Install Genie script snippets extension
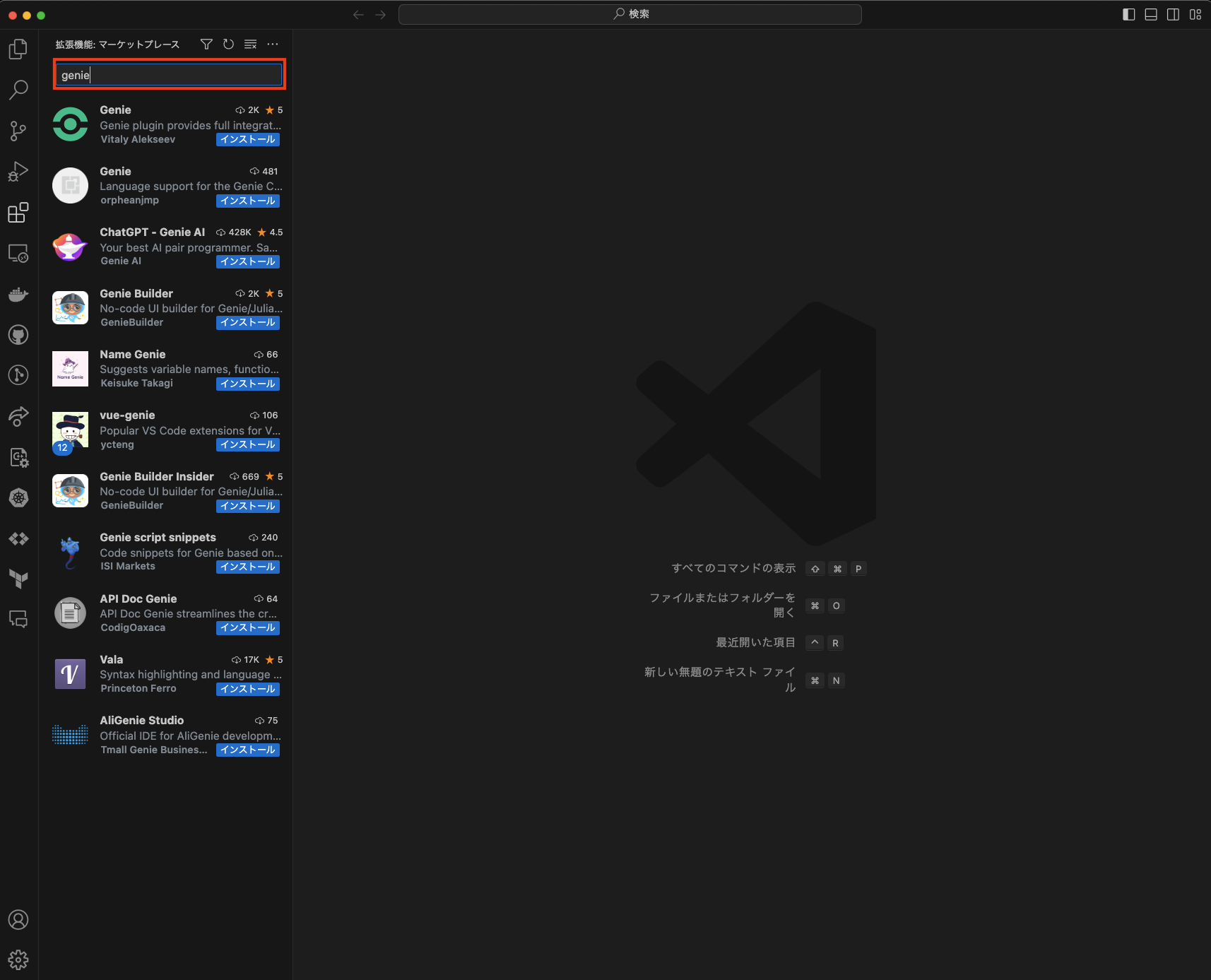Viewport: 1211px width, 980px height. point(248,567)
